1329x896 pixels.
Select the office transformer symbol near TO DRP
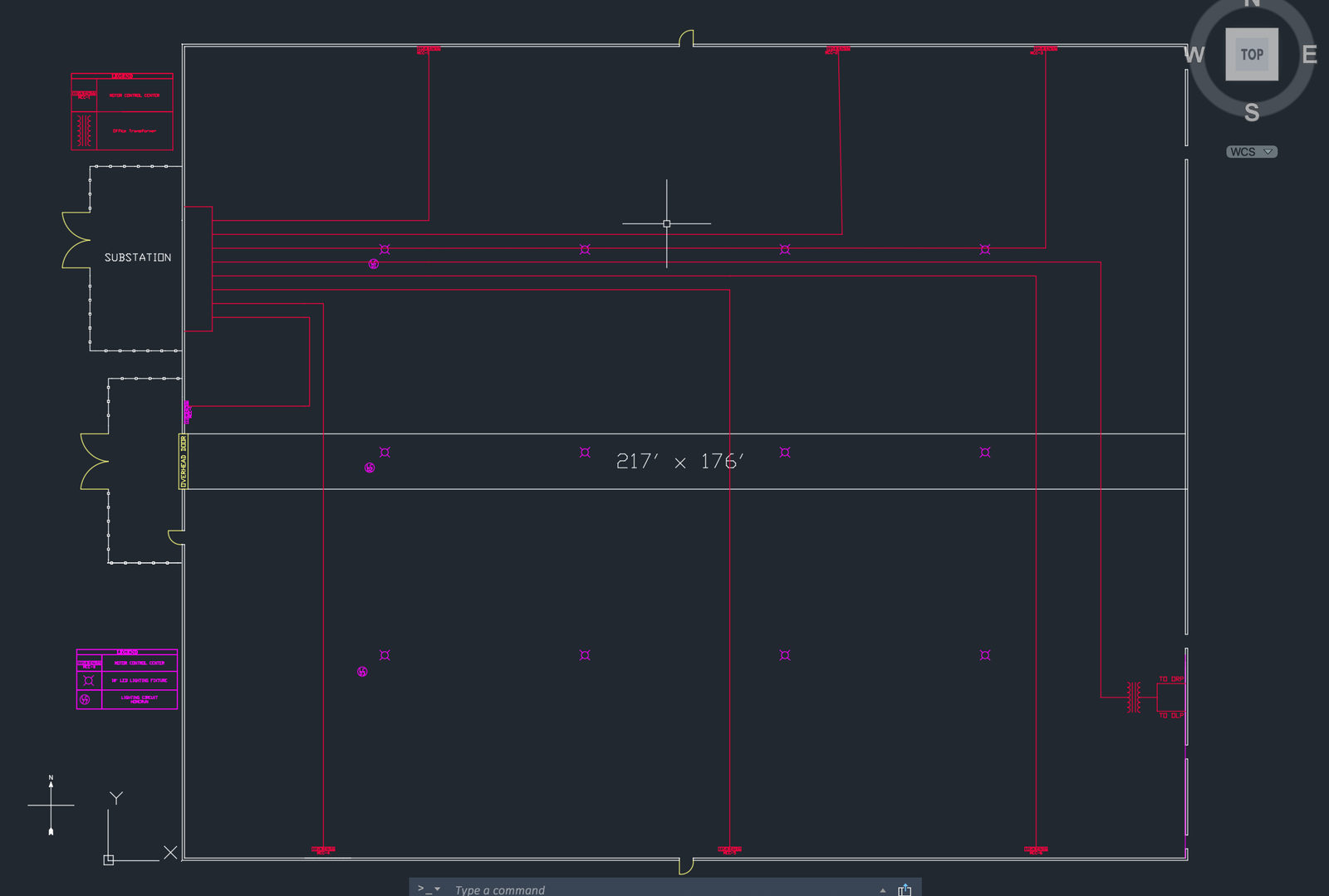click(1133, 698)
